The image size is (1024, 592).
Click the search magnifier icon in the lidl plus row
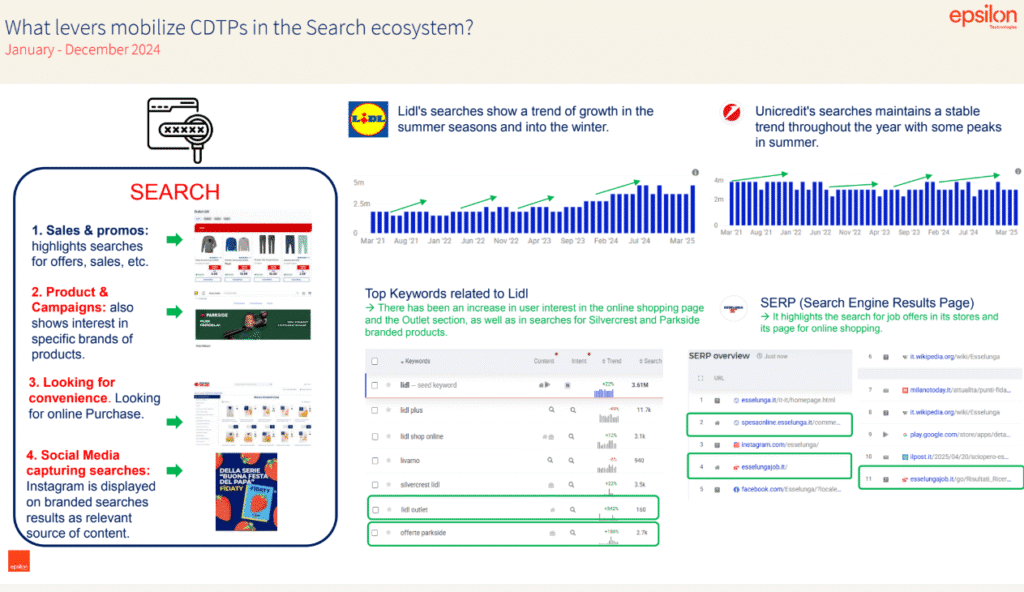(552, 410)
